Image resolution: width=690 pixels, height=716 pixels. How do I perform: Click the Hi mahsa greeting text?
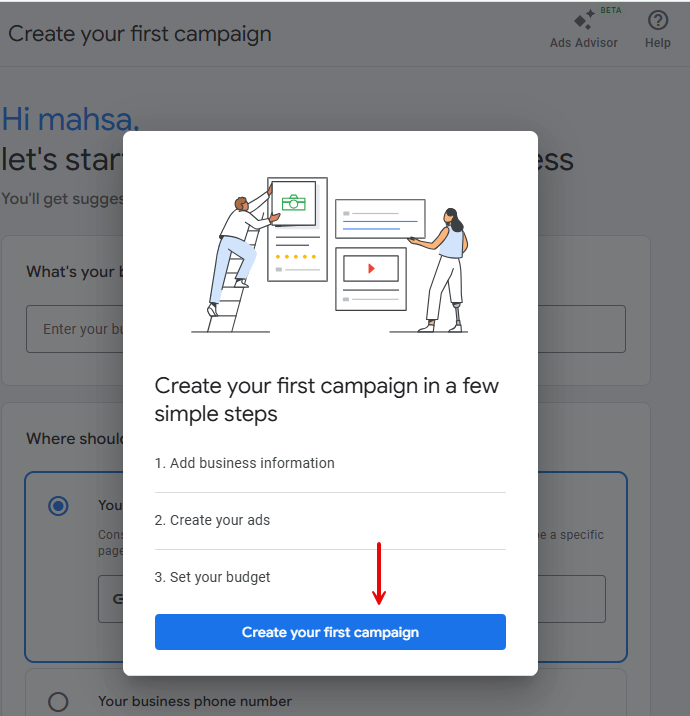click(70, 119)
